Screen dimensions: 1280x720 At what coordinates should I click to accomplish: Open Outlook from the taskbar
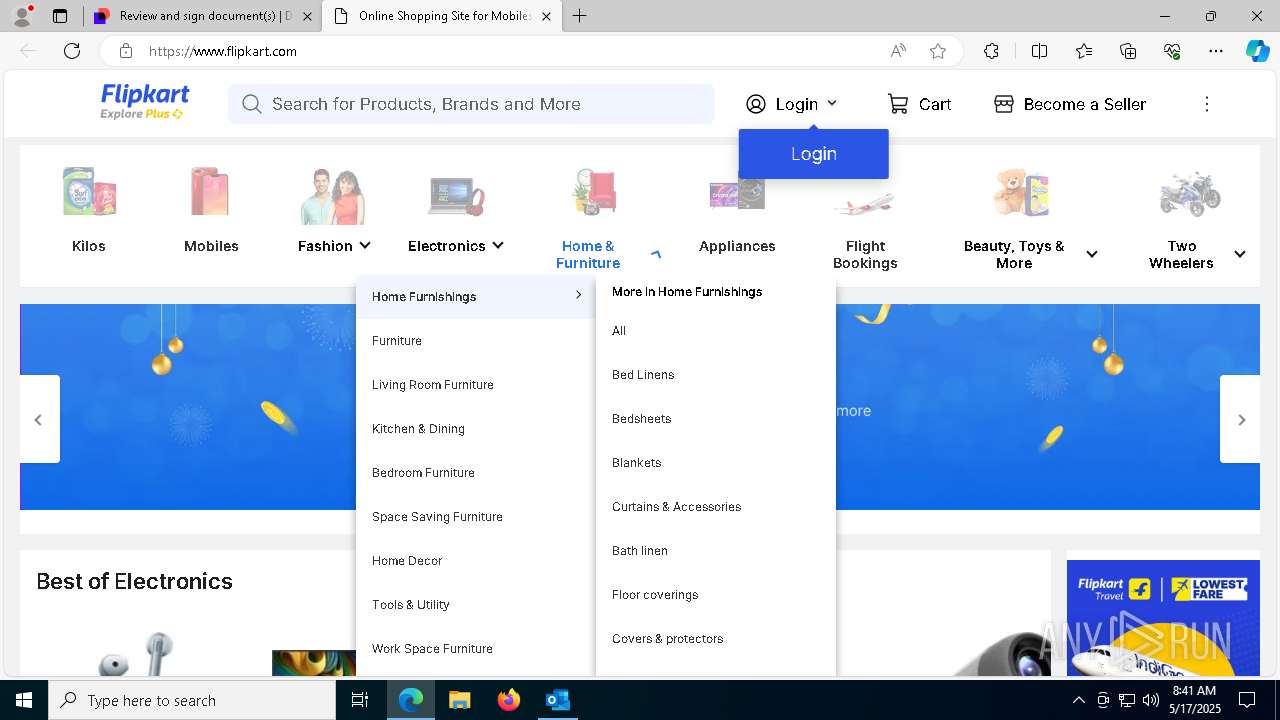[557, 700]
